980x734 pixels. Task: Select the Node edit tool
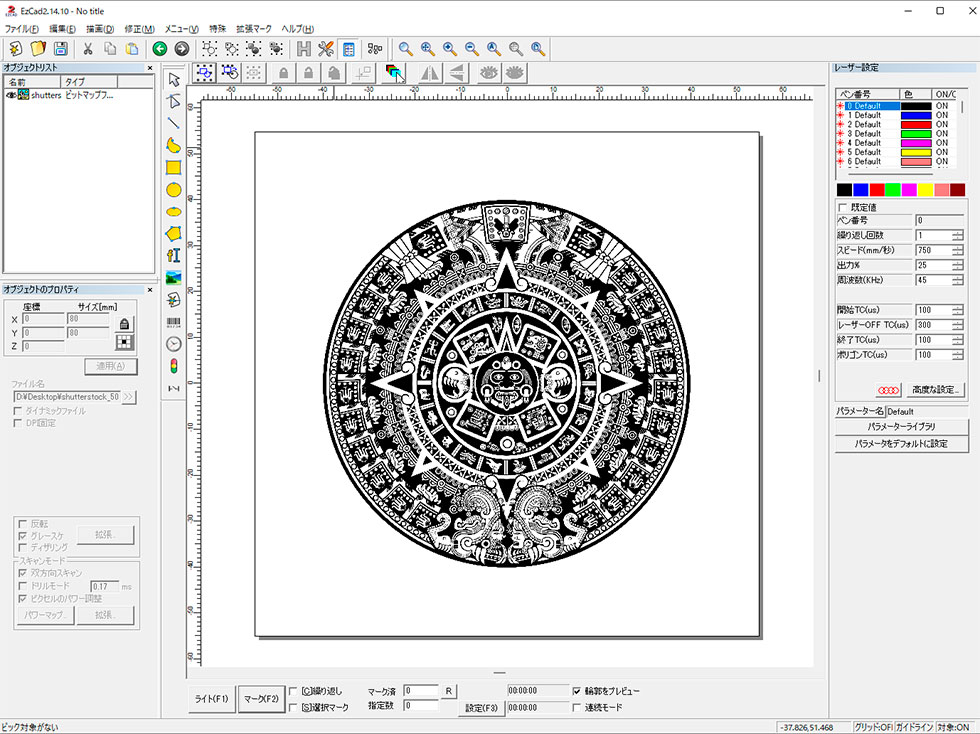pyautogui.click(x=174, y=101)
